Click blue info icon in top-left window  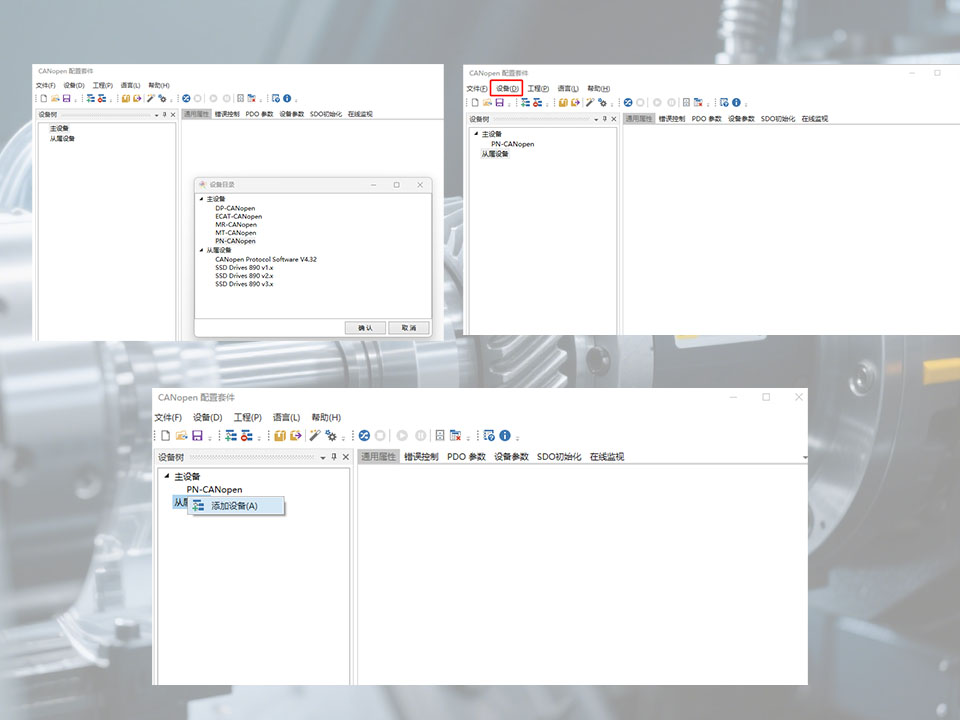pyautogui.click(x=287, y=98)
